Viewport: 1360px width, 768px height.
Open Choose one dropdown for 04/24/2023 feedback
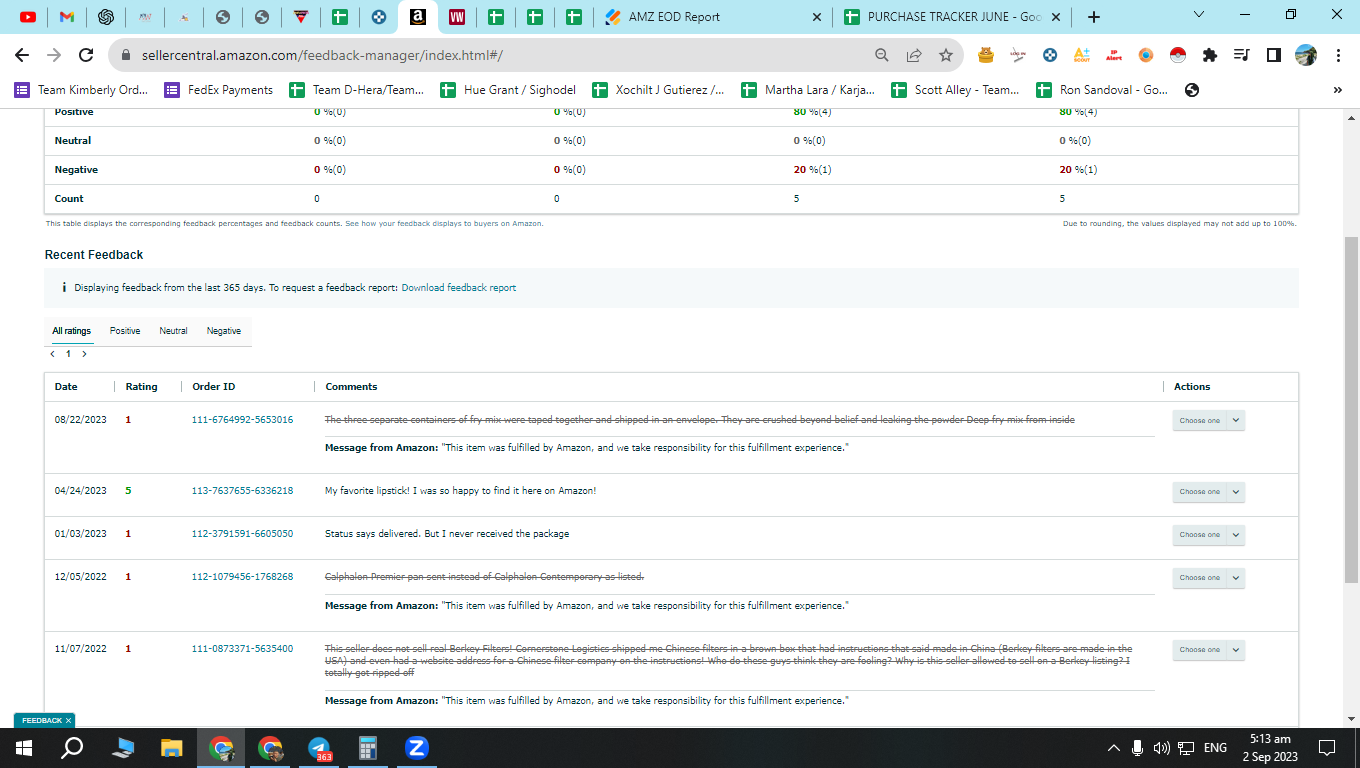pyautogui.click(x=1208, y=492)
